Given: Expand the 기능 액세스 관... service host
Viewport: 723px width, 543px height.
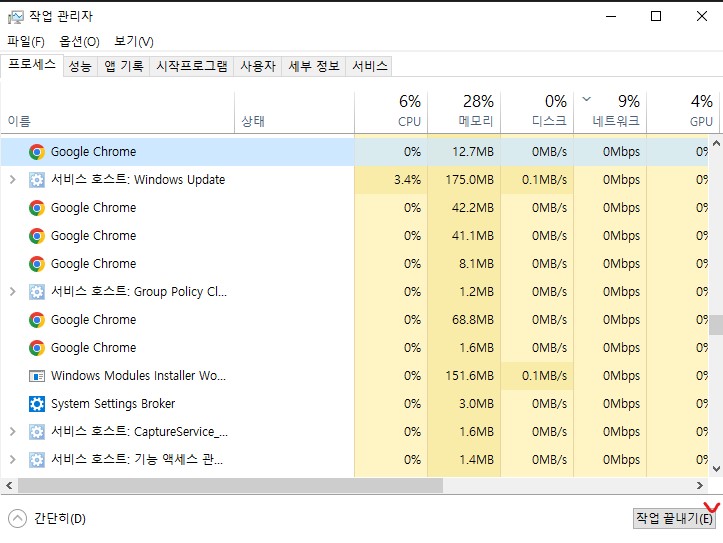Looking at the screenshot, I should tap(12, 460).
